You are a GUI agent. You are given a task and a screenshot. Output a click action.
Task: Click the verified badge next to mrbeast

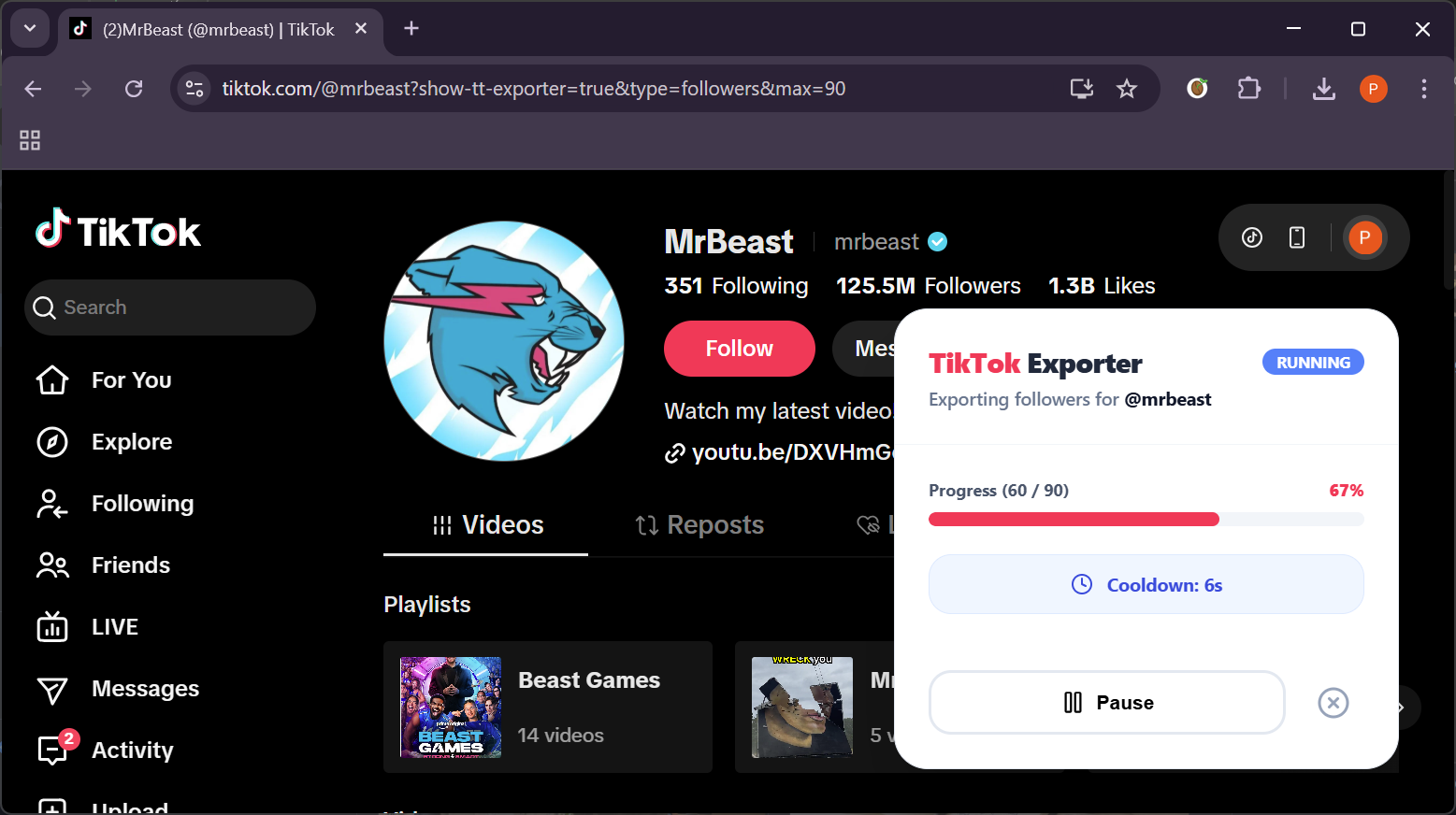(938, 242)
